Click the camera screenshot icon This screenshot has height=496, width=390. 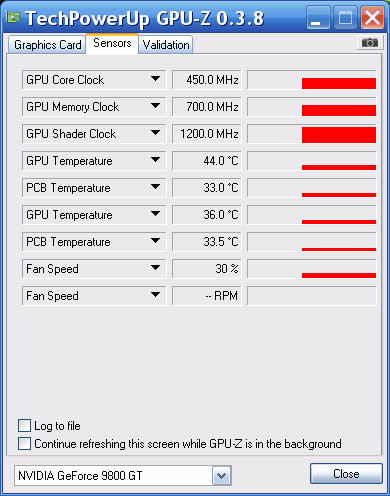tap(370, 43)
